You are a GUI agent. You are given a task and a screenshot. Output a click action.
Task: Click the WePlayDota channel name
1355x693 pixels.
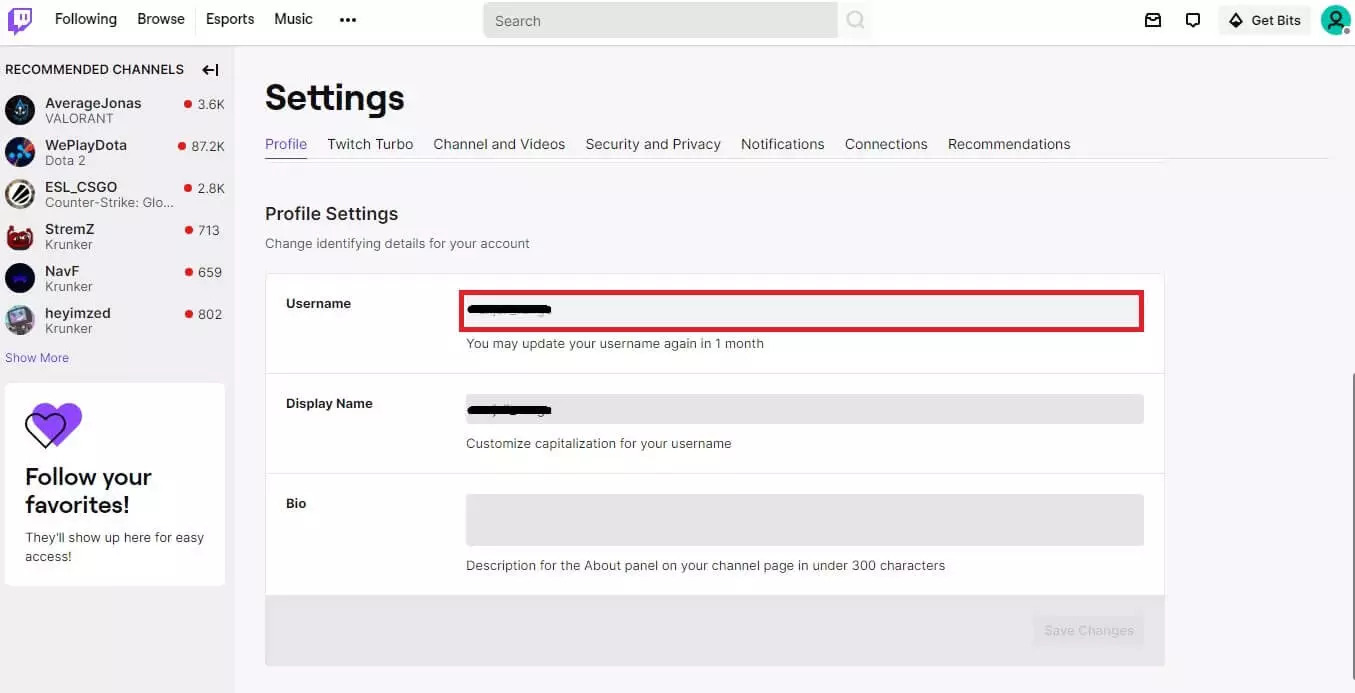(86, 145)
